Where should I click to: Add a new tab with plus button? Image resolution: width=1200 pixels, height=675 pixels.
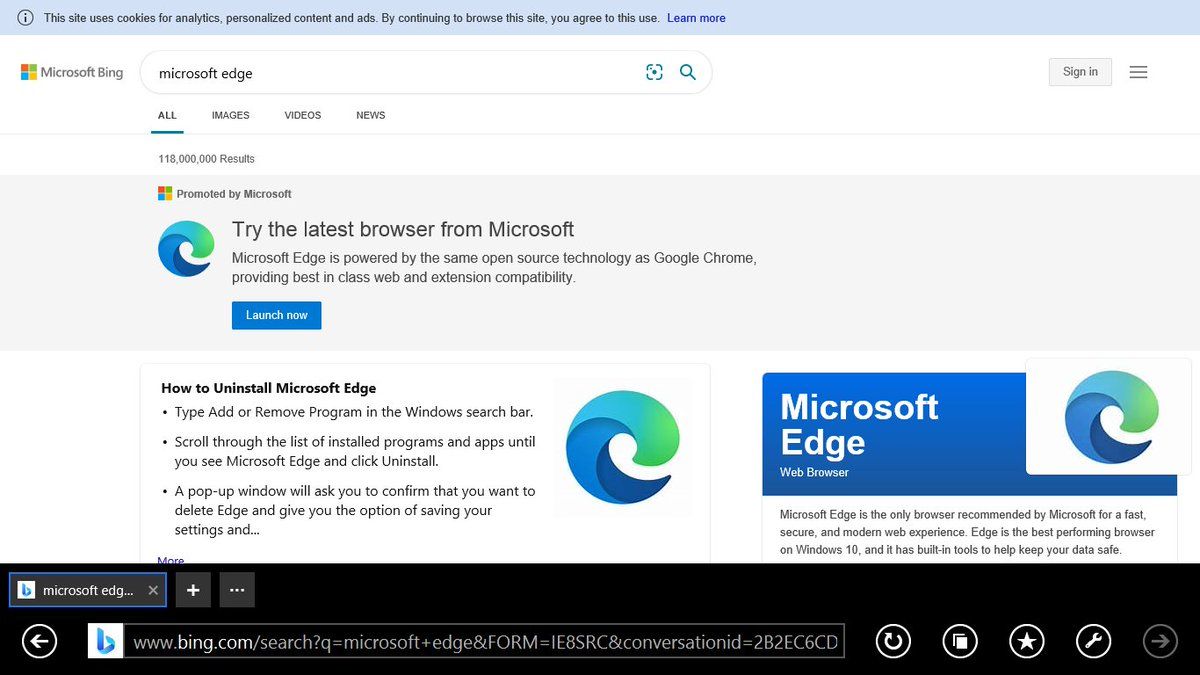(x=193, y=590)
